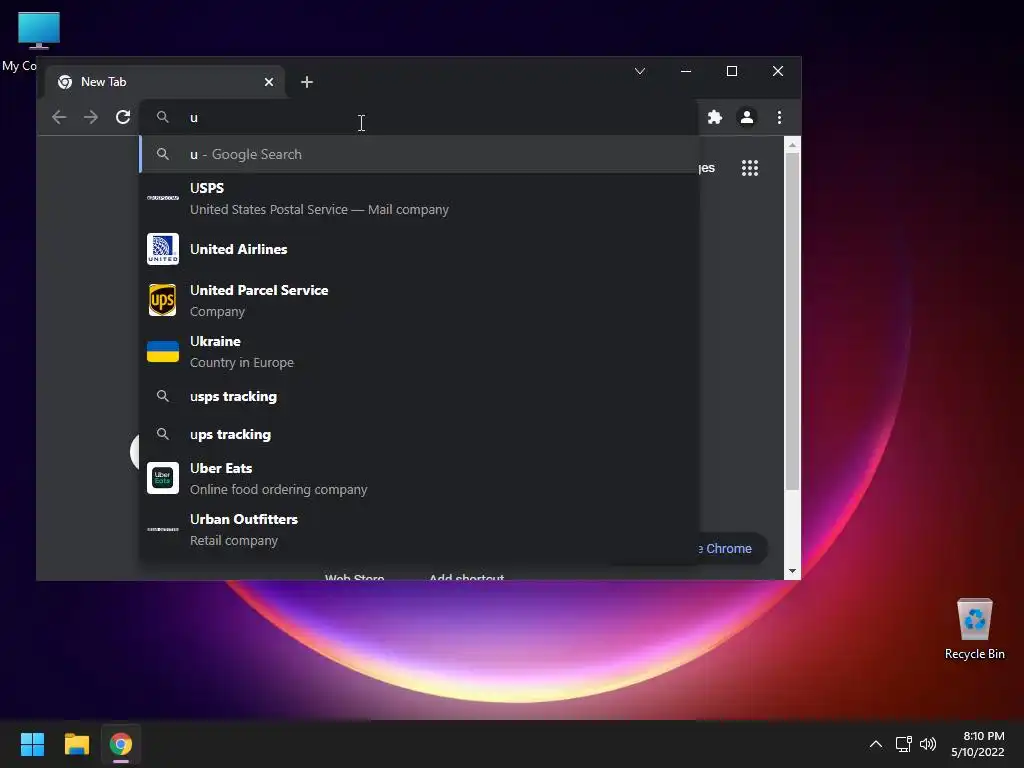Minimize the Chrome window

tap(686, 71)
